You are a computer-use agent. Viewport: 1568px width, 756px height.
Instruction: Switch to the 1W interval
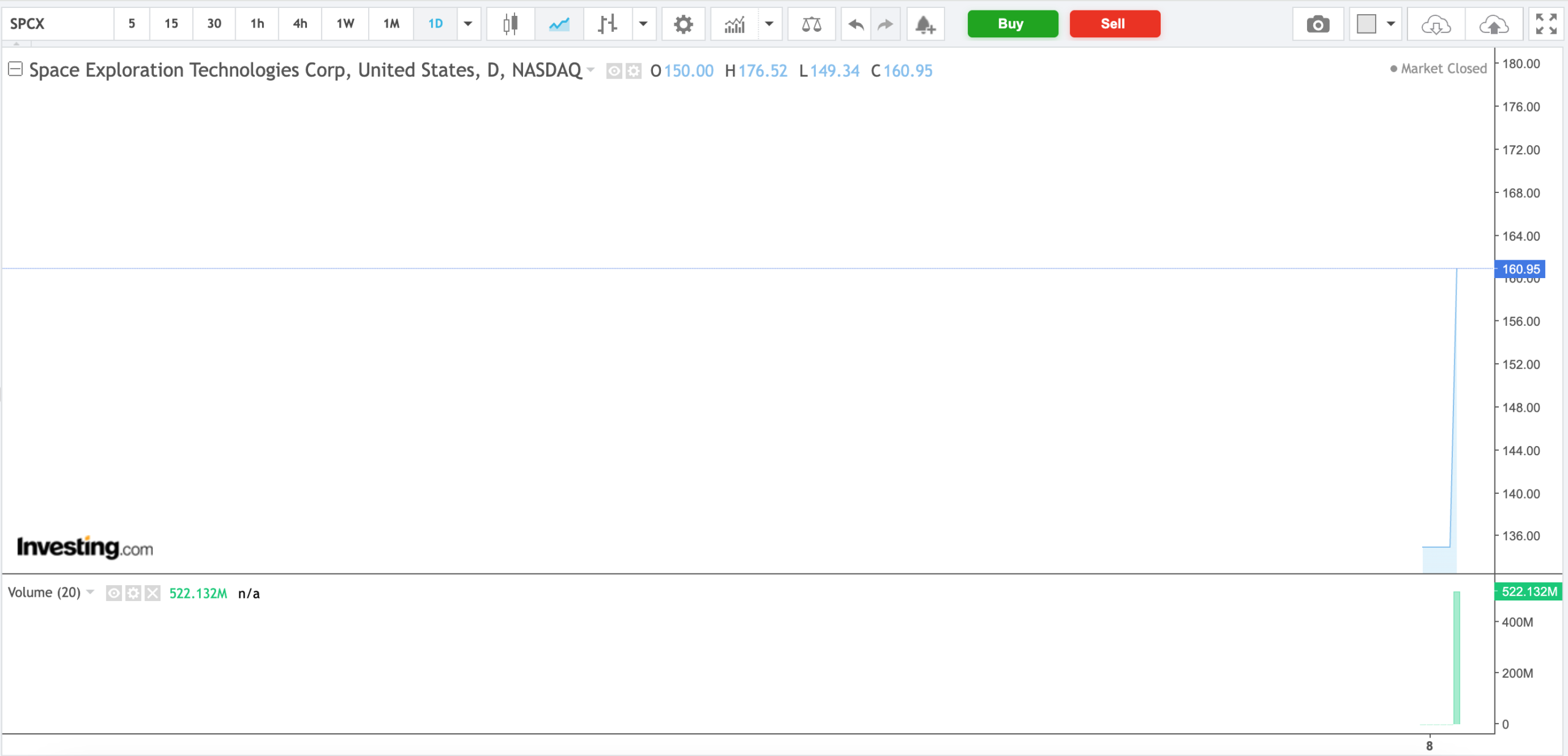[x=345, y=24]
